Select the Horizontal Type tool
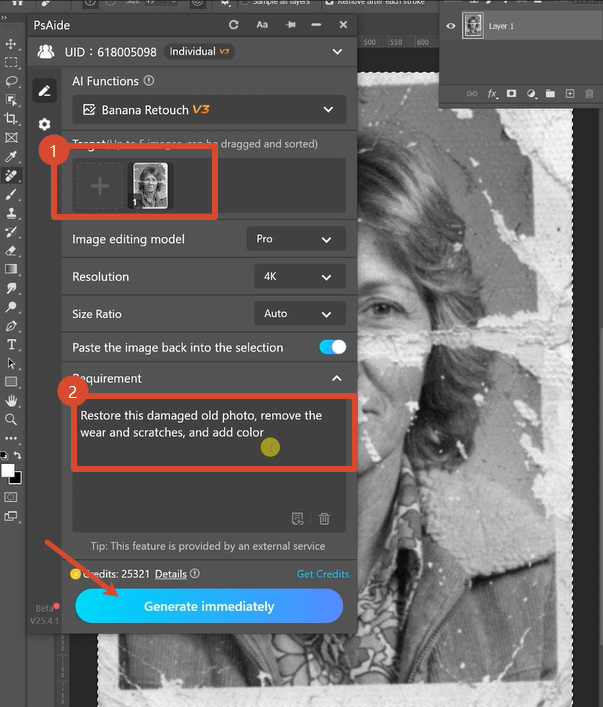 tap(11, 345)
